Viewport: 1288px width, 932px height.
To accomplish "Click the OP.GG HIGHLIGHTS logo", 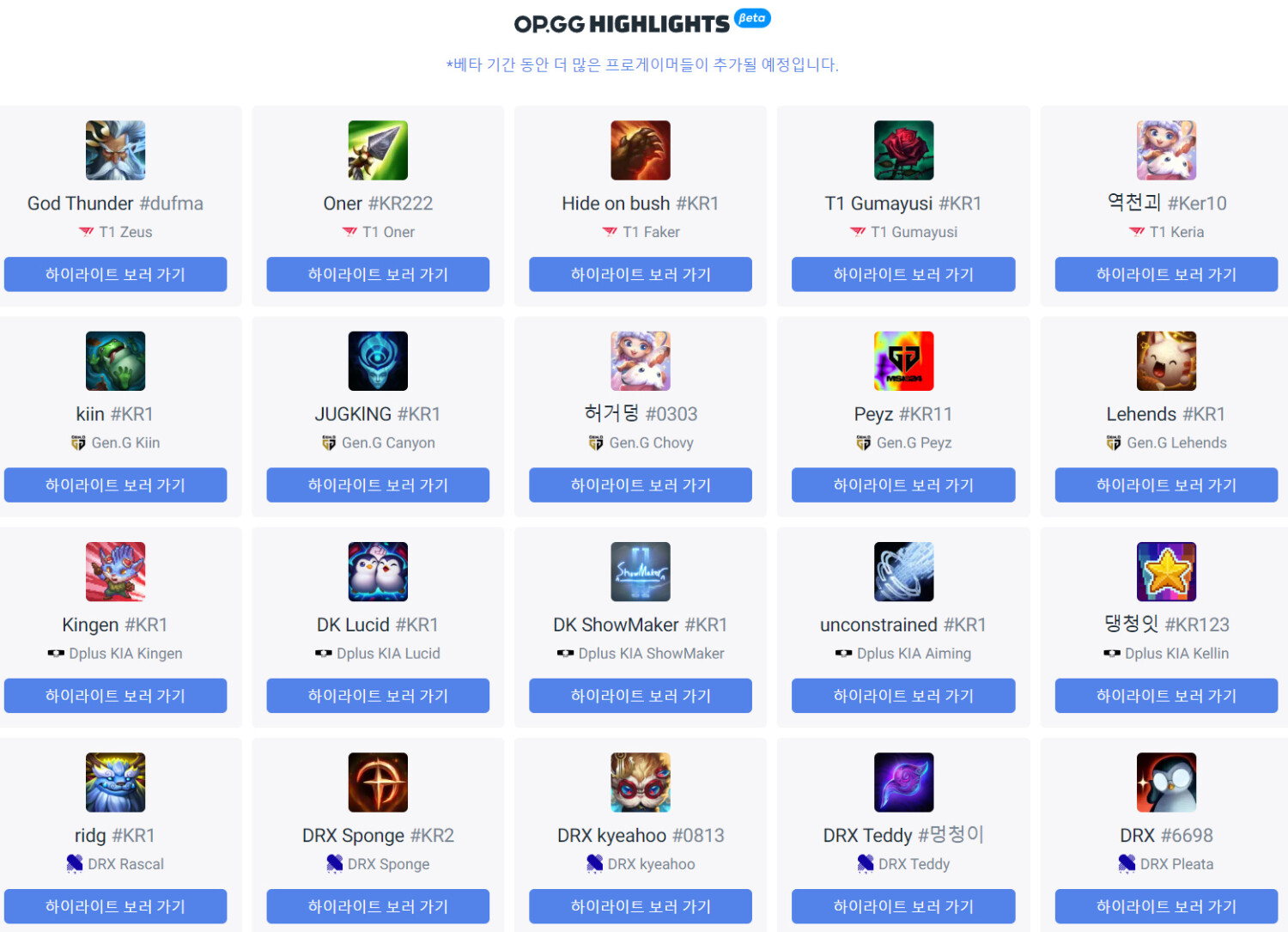I will (x=622, y=24).
